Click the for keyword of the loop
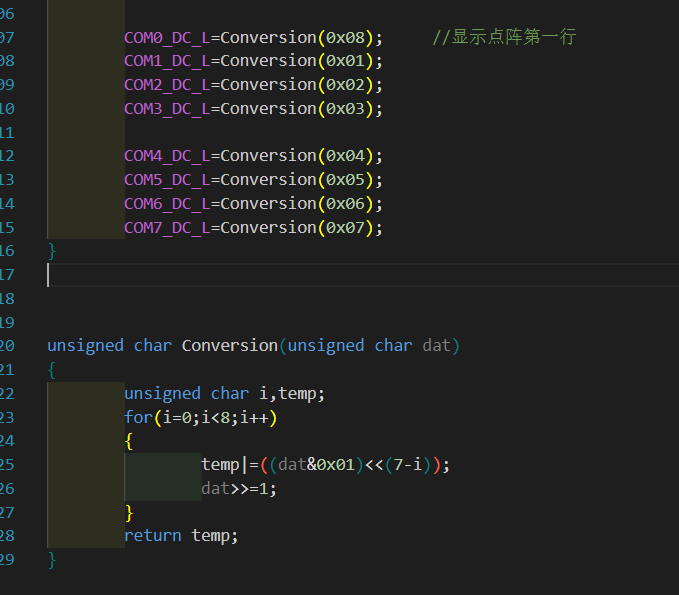This screenshot has height=595, width=679. pos(138,417)
